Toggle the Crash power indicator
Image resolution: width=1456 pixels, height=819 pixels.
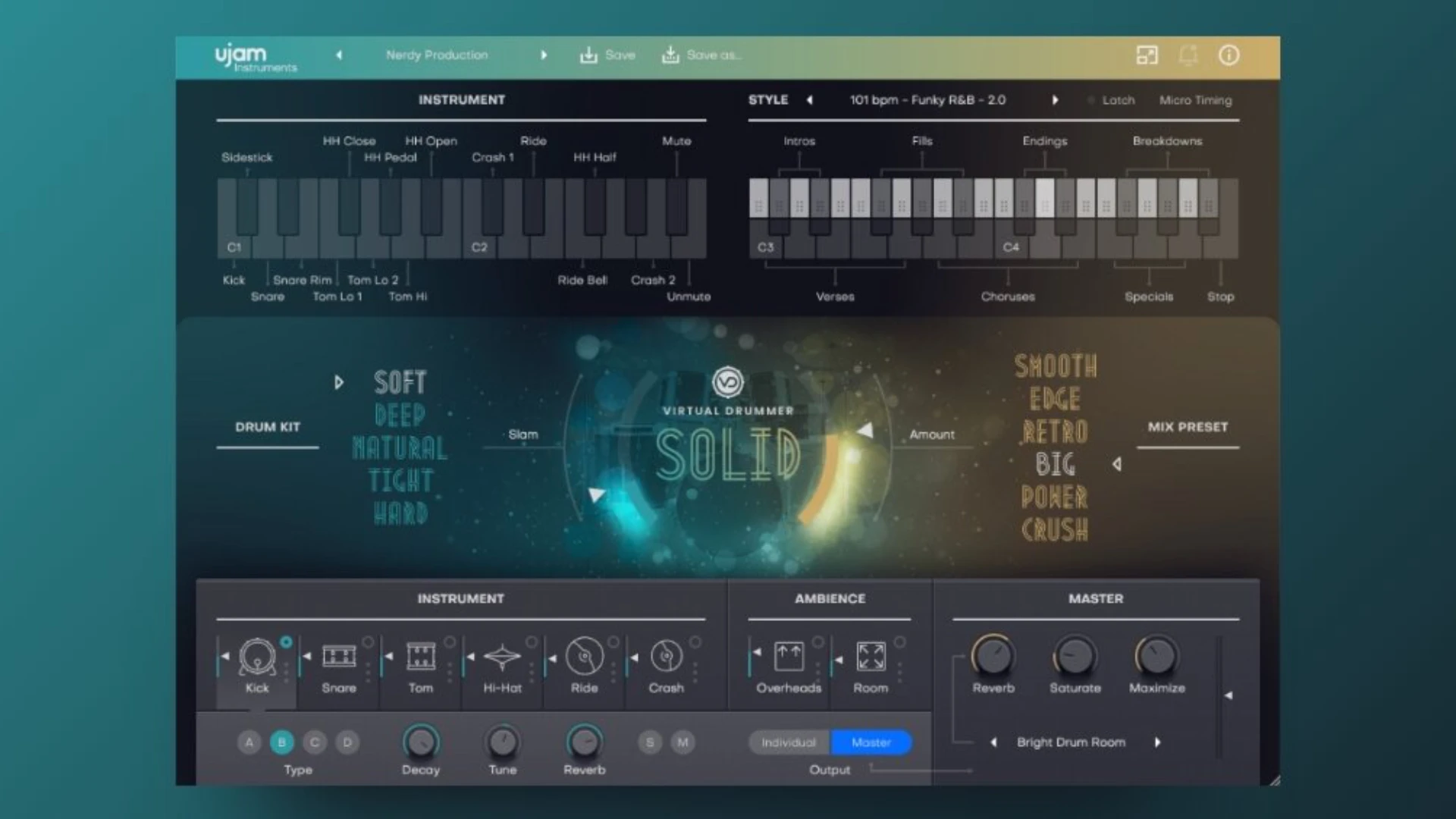[x=695, y=642]
